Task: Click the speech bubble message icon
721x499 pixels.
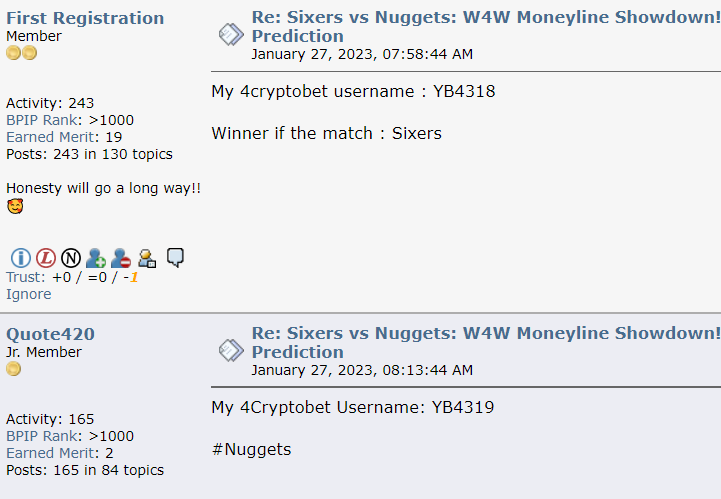Action: click(x=175, y=257)
